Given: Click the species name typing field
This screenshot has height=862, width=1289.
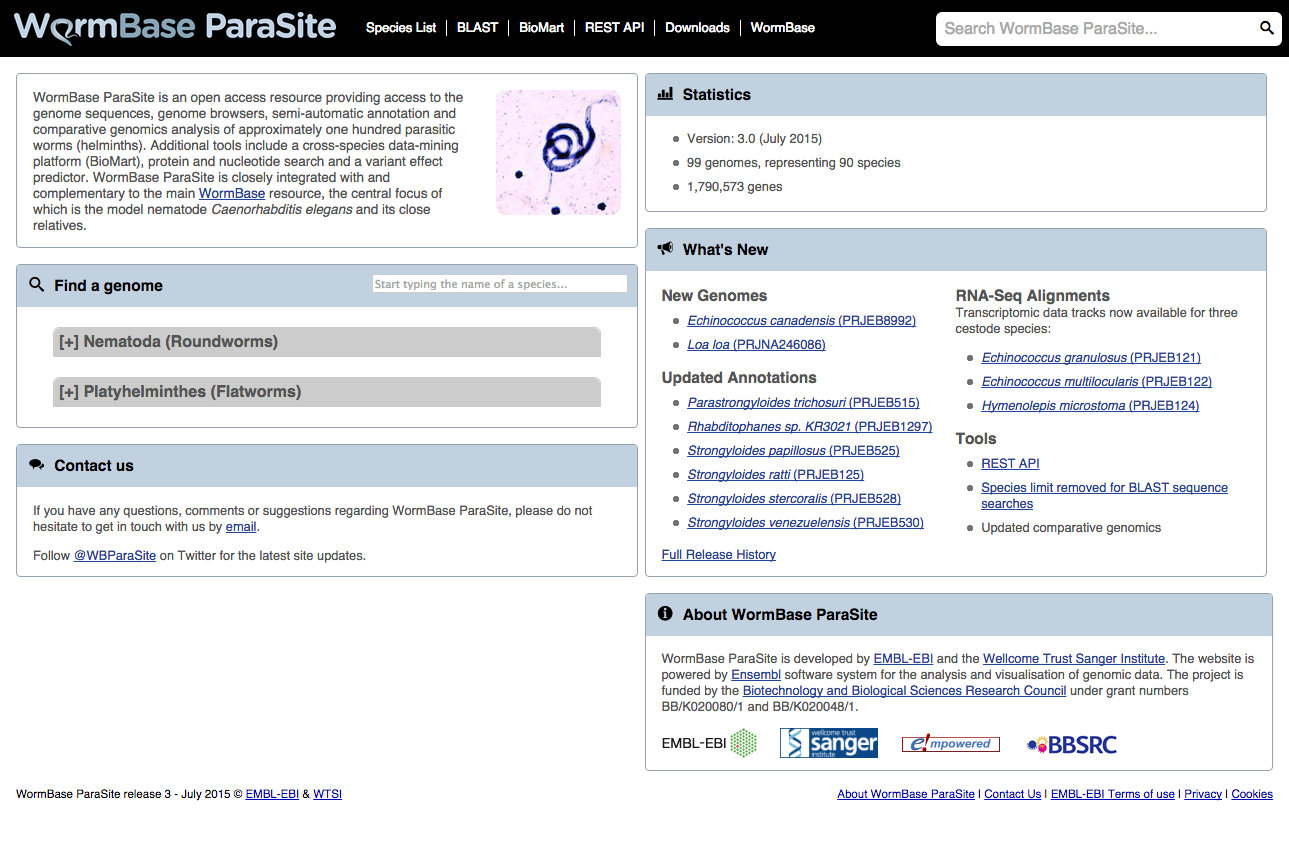Looking at the screenshot, I should pos(498,283).
